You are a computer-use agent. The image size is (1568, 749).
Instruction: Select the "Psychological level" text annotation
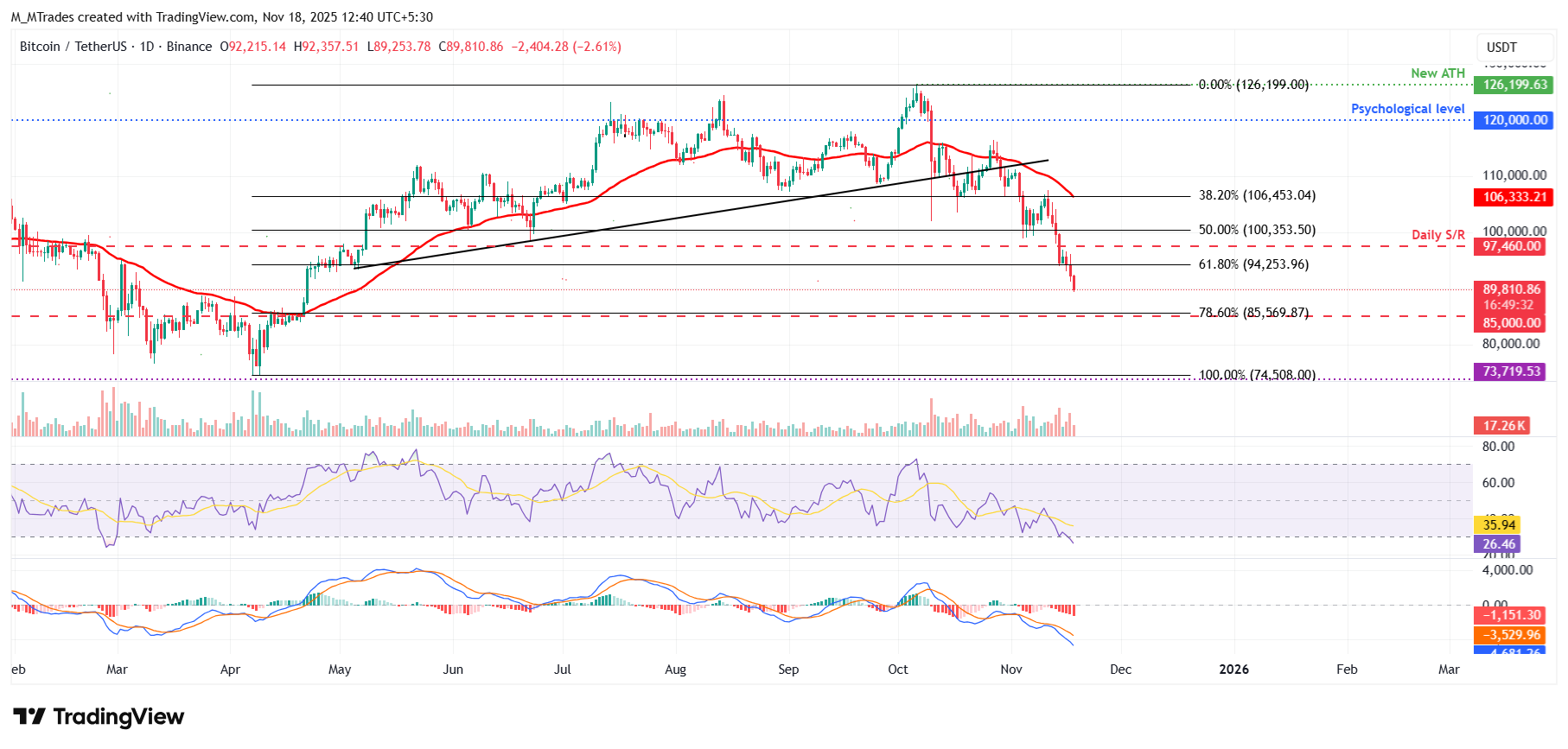[x=1407, y=109]
